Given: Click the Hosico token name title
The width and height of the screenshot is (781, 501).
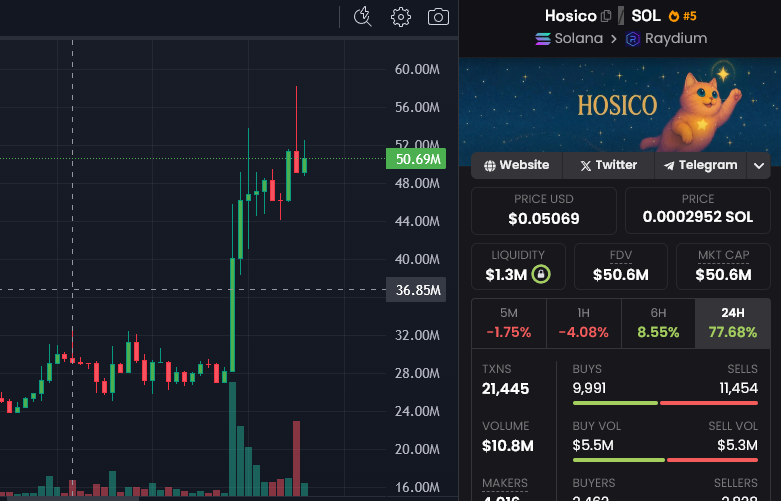Looking at the screenshot, I should coord(570,16).
